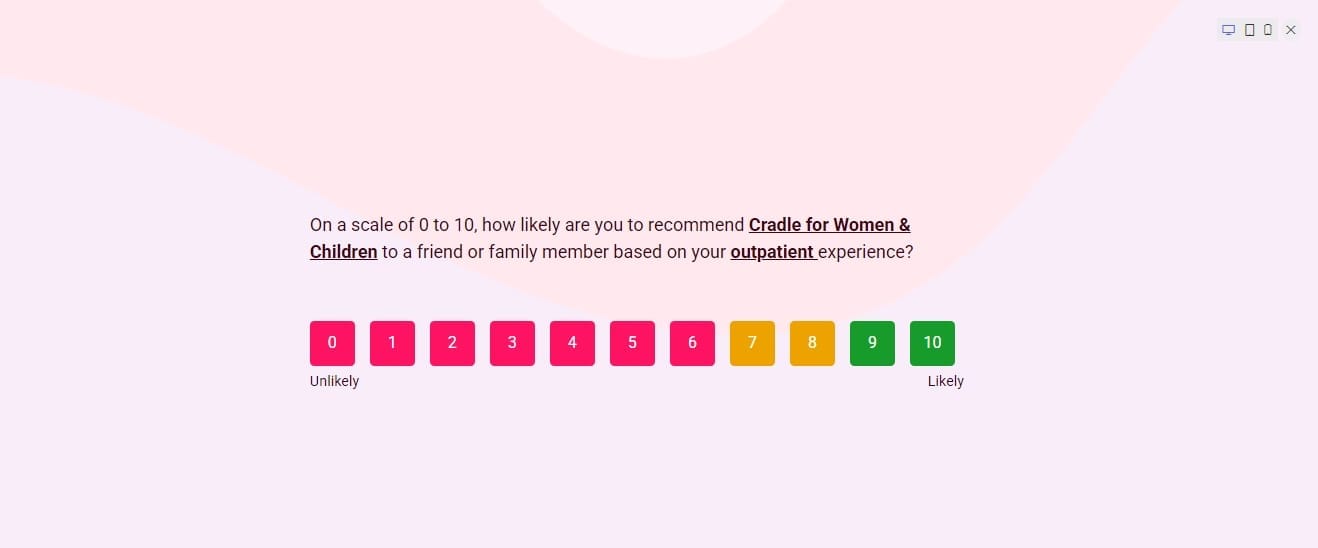Choose score 5 on the scale
Viewport: 1318px width, 548px height.
(x=632, y=343)
